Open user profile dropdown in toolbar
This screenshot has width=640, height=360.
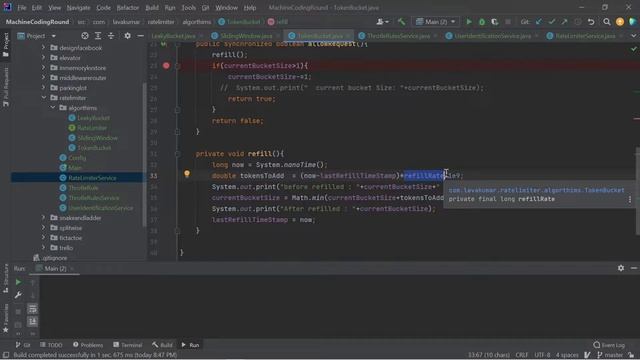click(x=382, y=22)
